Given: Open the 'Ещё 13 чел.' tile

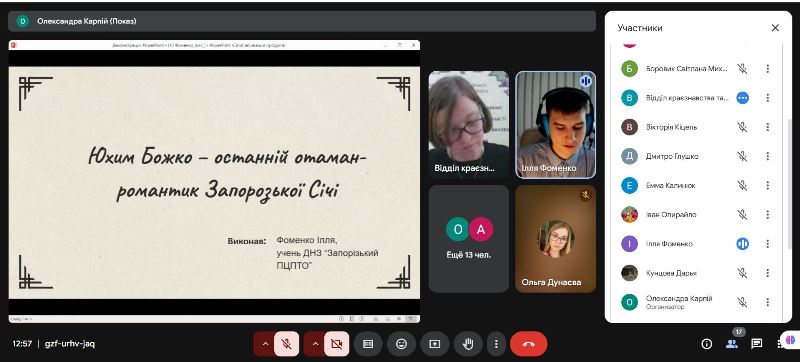Looking at the screenshot, I should pyautogui.click(x=469, y=239).
